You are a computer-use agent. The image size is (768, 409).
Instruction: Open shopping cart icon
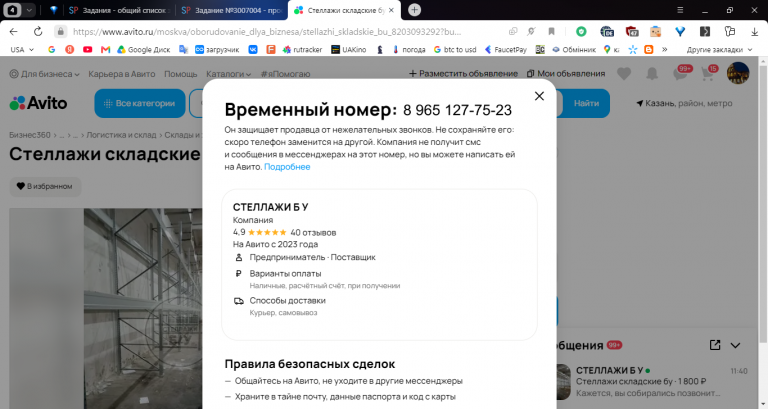[x=709, y=73]
